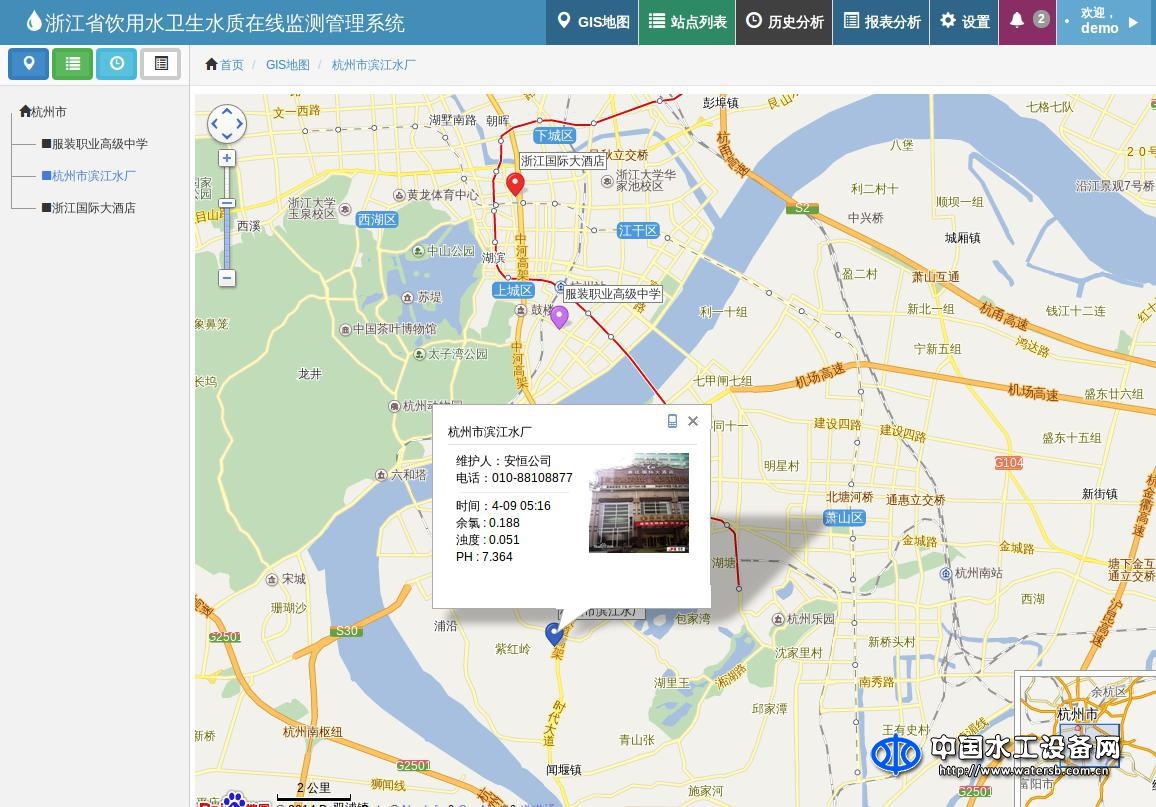
Task: Zoom out the map with minus button
Action: pyautogui.click(x=227, y=278)
